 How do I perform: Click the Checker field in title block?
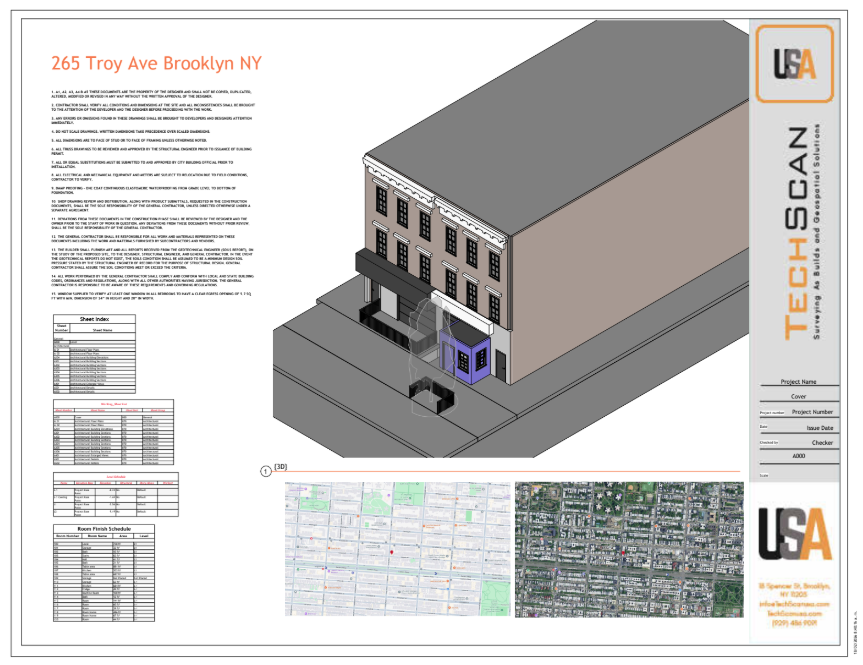(821, 441)
